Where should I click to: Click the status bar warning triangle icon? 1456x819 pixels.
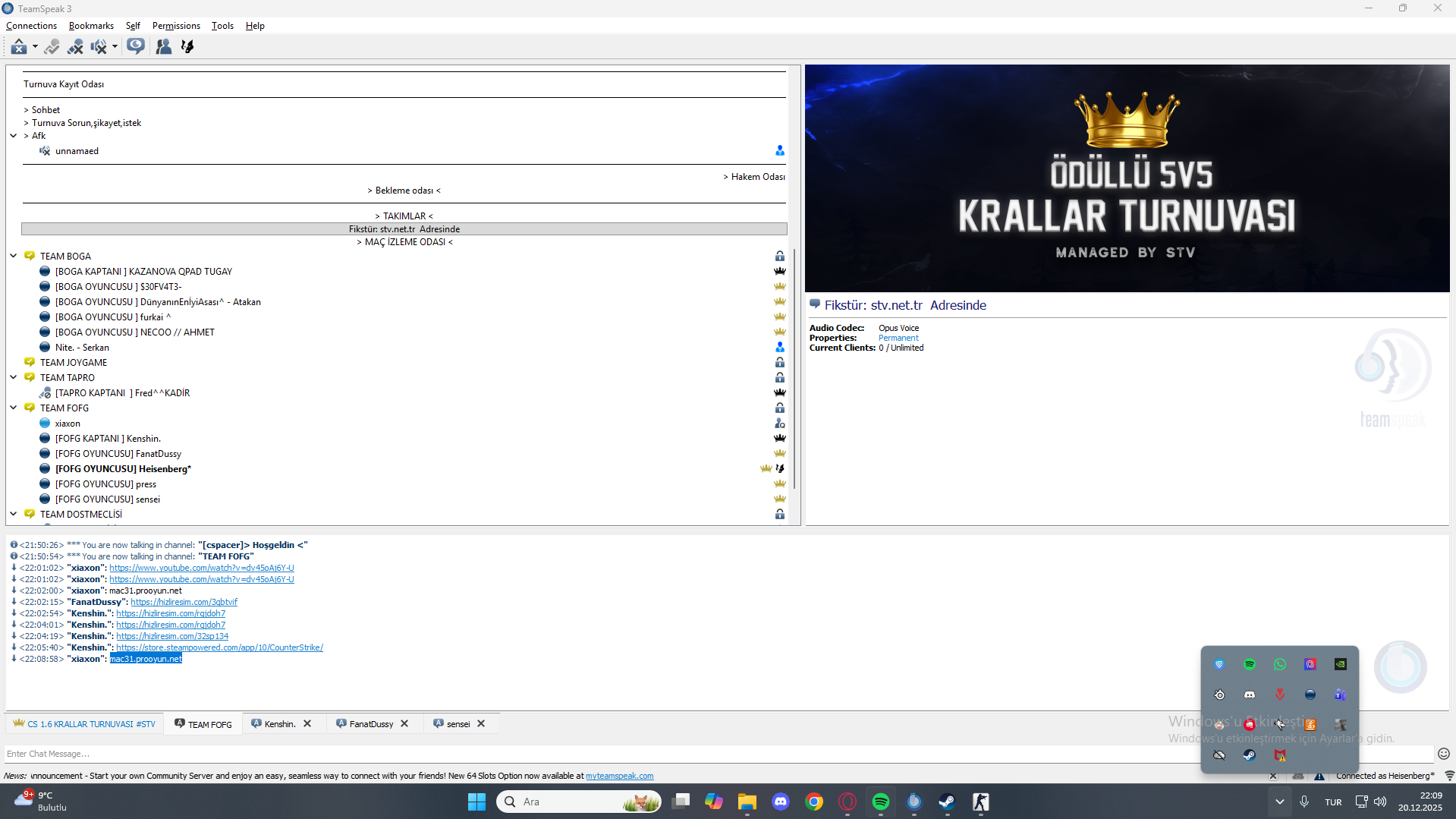click(x=1319, y=776)
